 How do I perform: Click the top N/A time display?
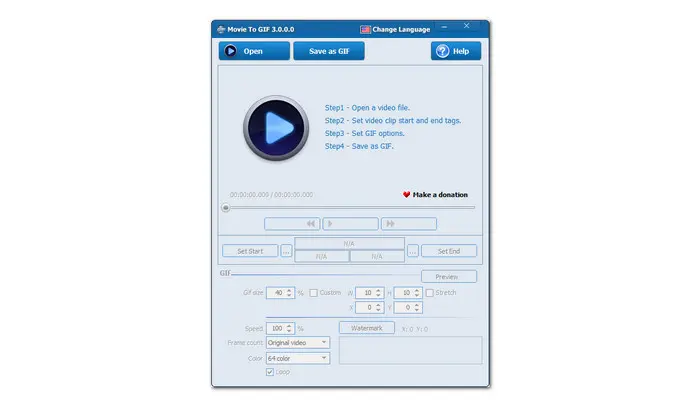(349, 244)
